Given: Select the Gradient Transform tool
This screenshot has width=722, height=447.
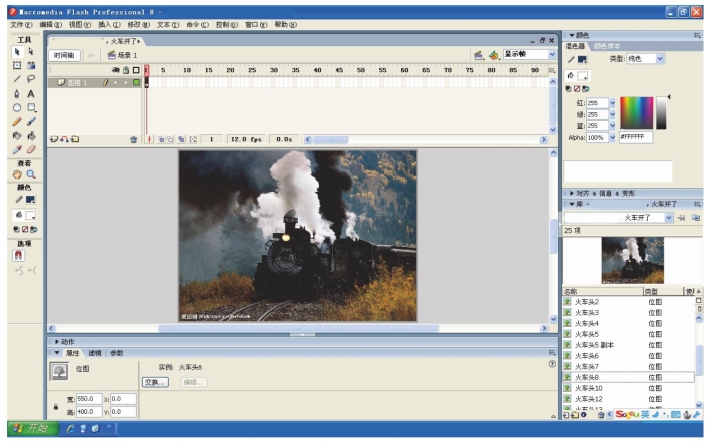Looking at the screenshot, I should 31,65.
